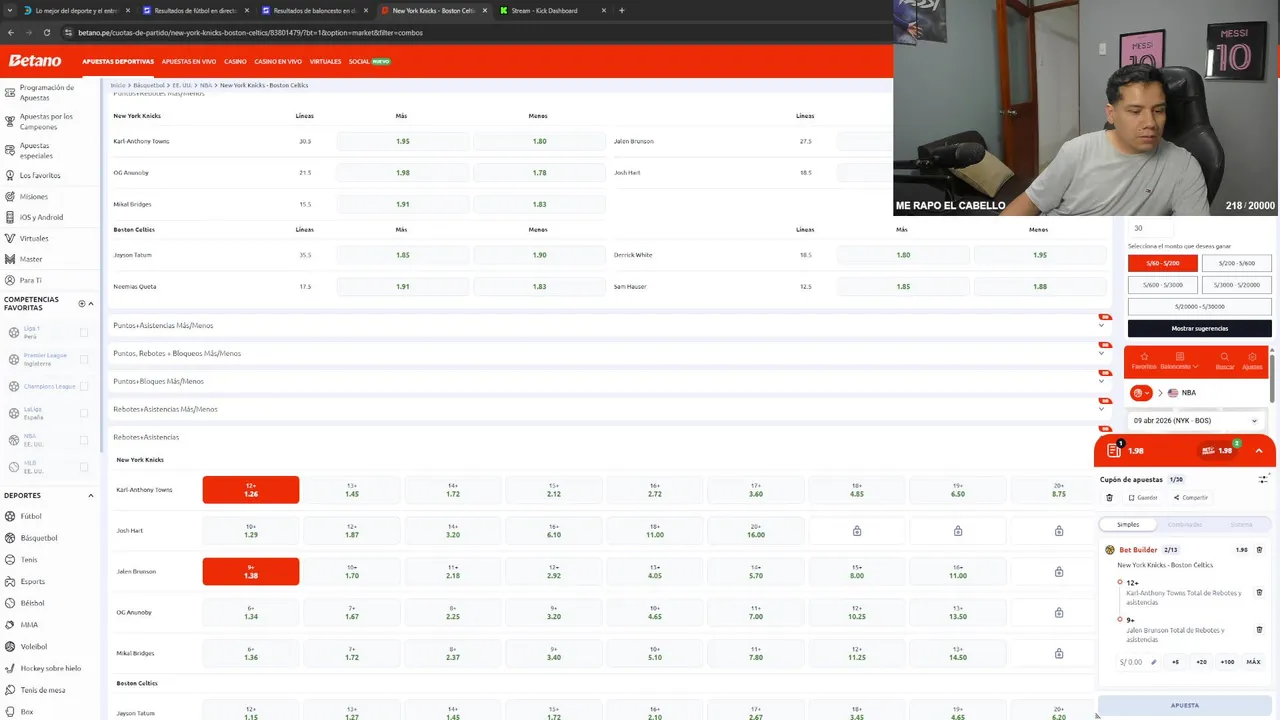Open Apuestas por los Campeones
Screen dimensions: 1280x720
tap(46, 122)
